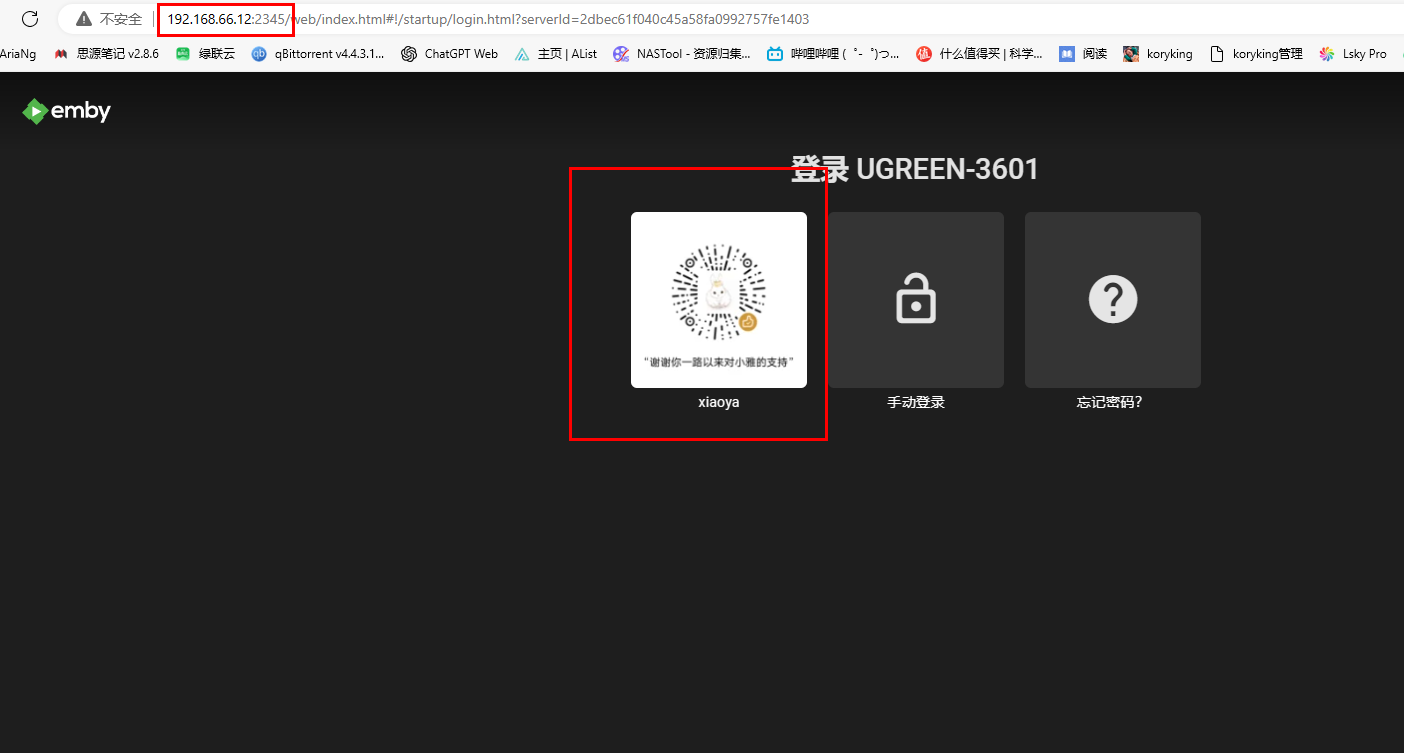
Task: Open the 哔哩哔哩 bookmark
Action: 833,54
